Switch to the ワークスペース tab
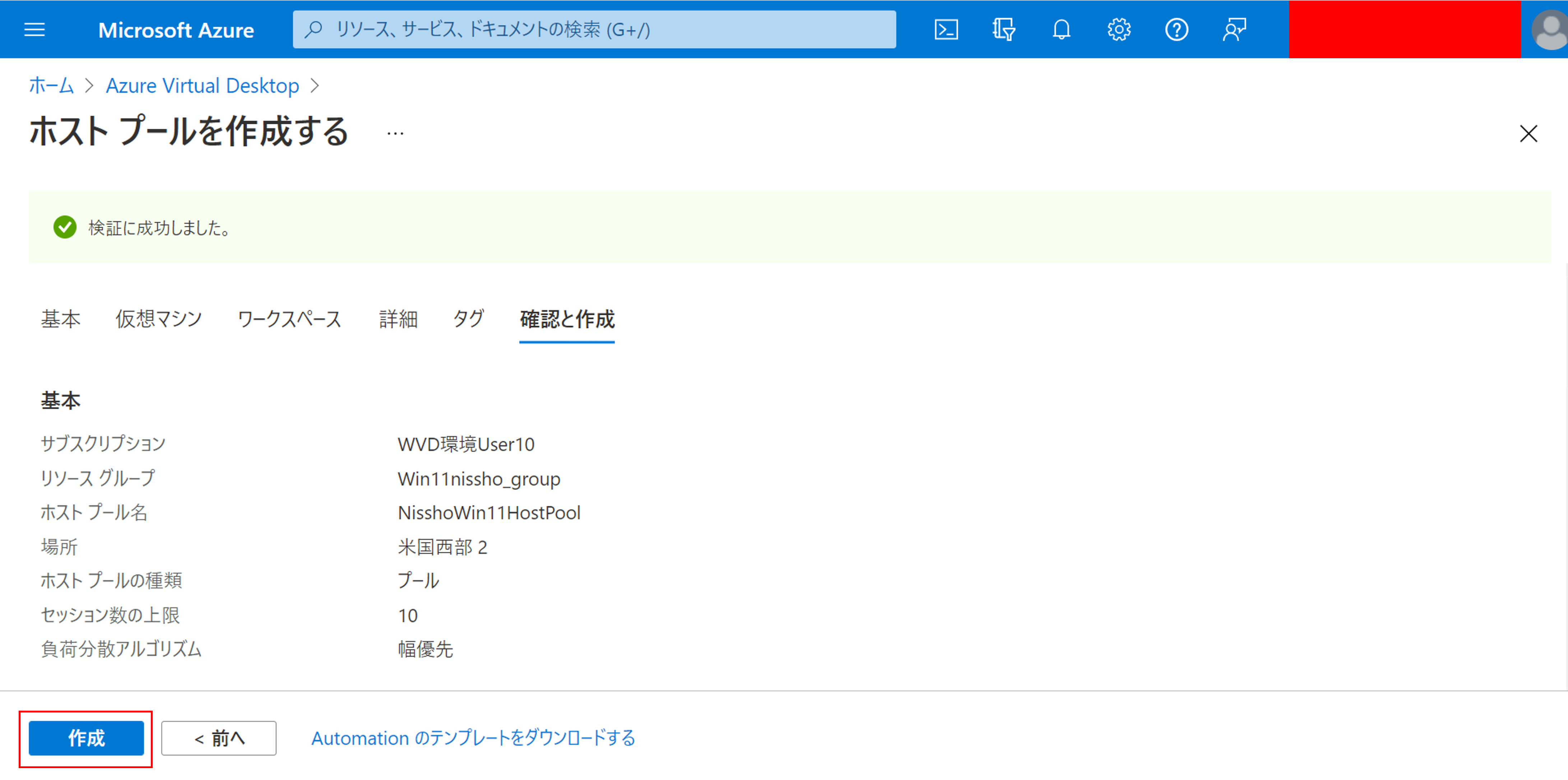The height and width of the screenshot is (780, 1568). click(x=289, y=318)
